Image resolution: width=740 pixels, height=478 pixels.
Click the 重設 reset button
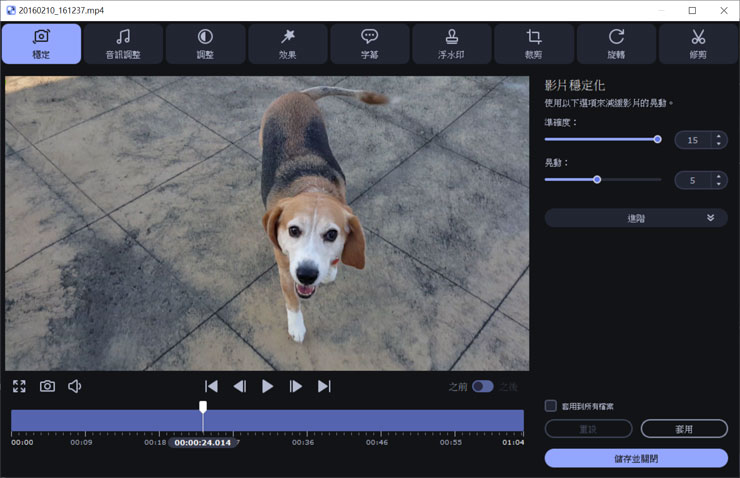589,429
